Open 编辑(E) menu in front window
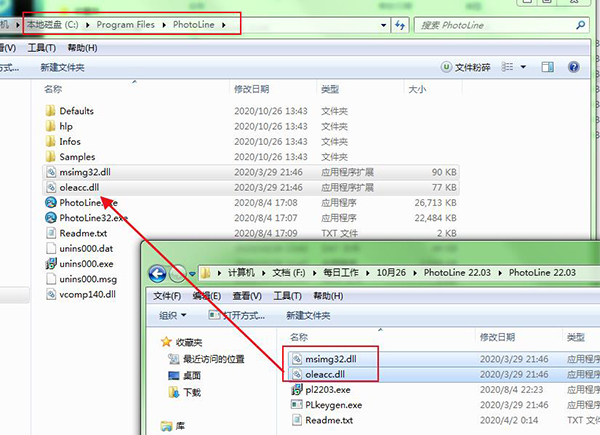This screenshot has height=435, width=600. 207,296
